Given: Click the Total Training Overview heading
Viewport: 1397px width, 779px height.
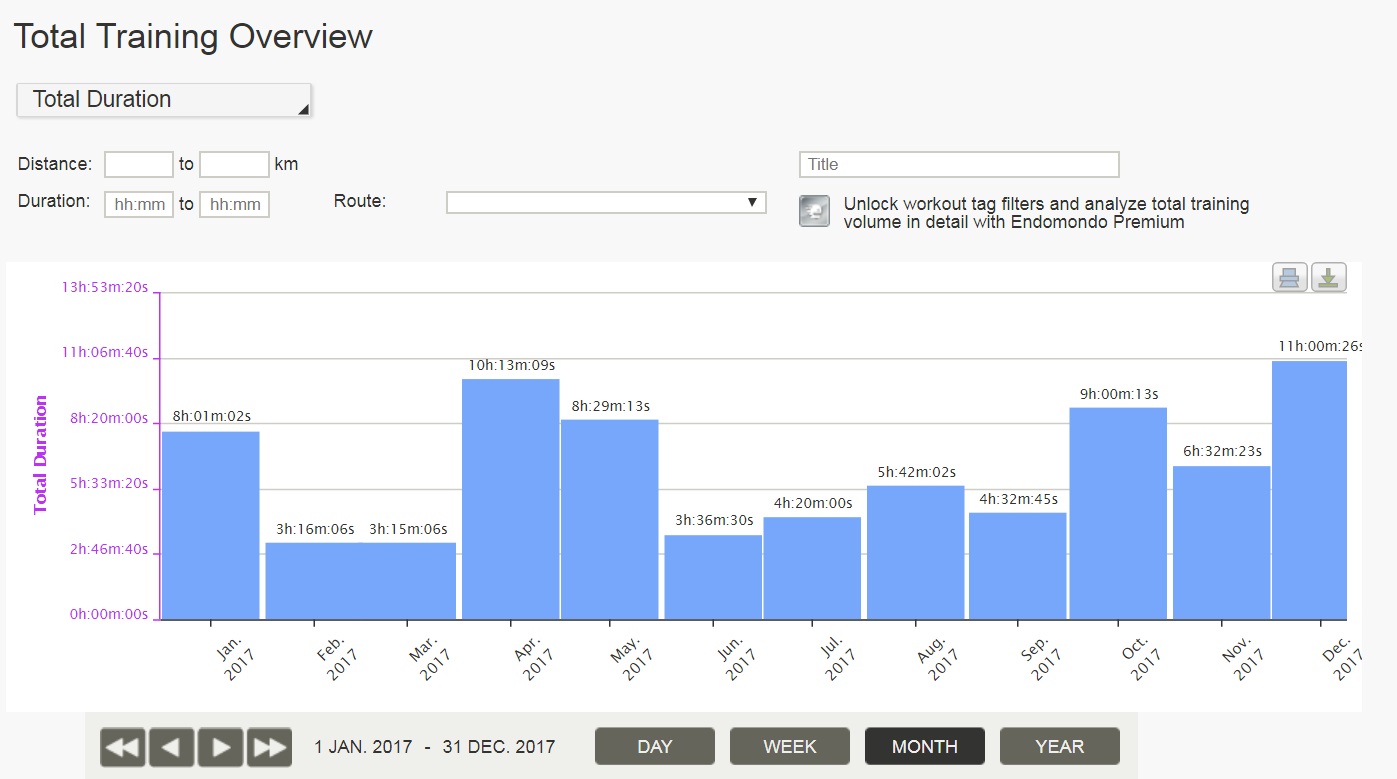Looking at the screenshot, I should 193,37.
